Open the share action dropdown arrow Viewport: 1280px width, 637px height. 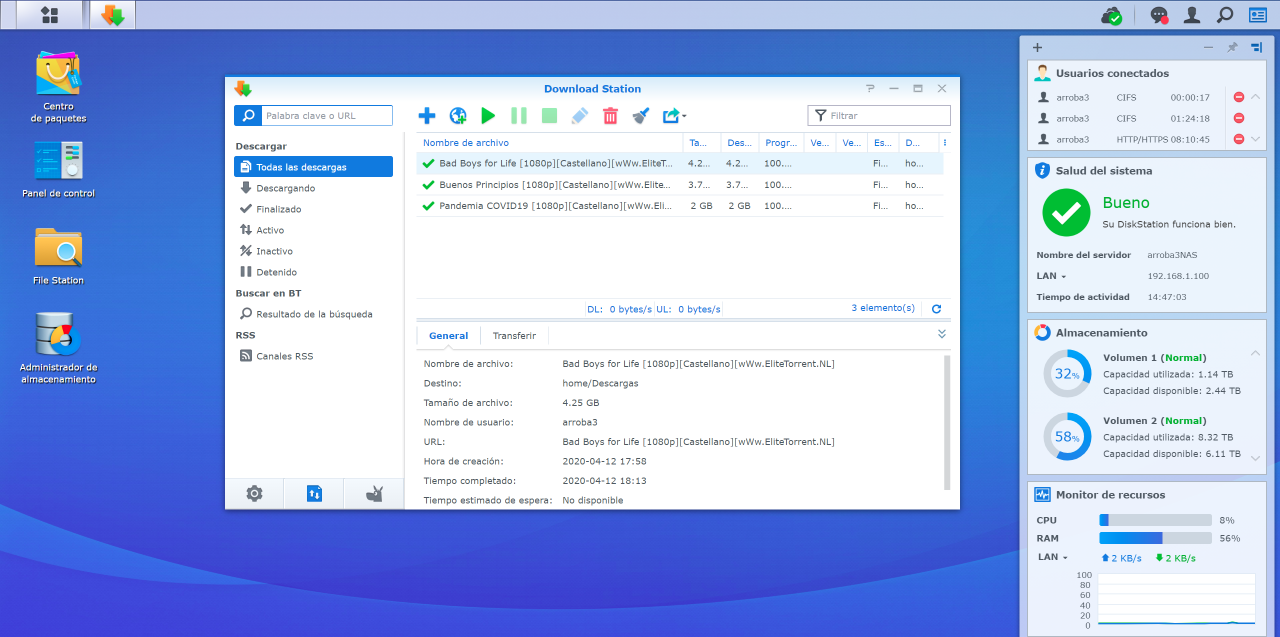coord(684,116)
